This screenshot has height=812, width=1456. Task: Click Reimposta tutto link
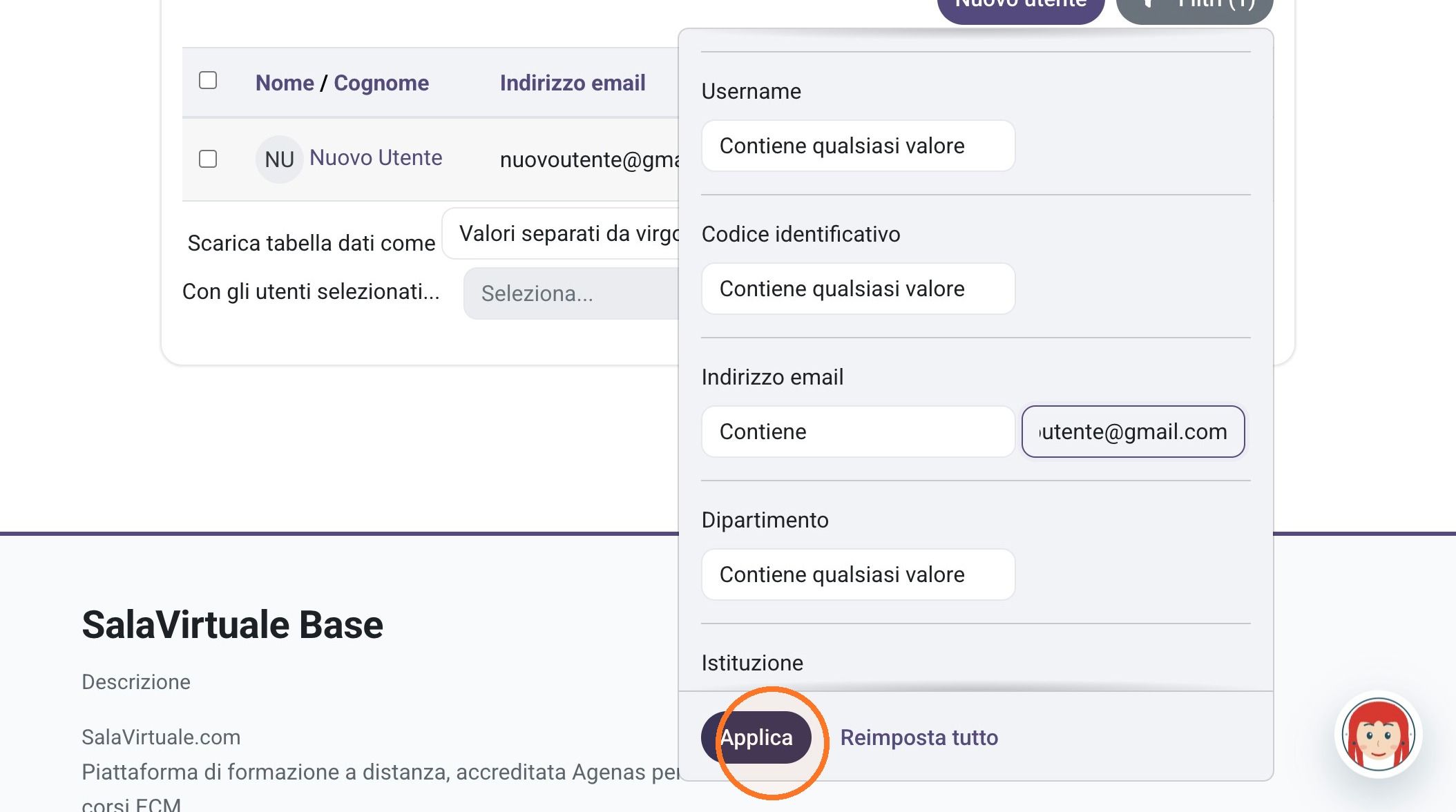pos(919,737)
